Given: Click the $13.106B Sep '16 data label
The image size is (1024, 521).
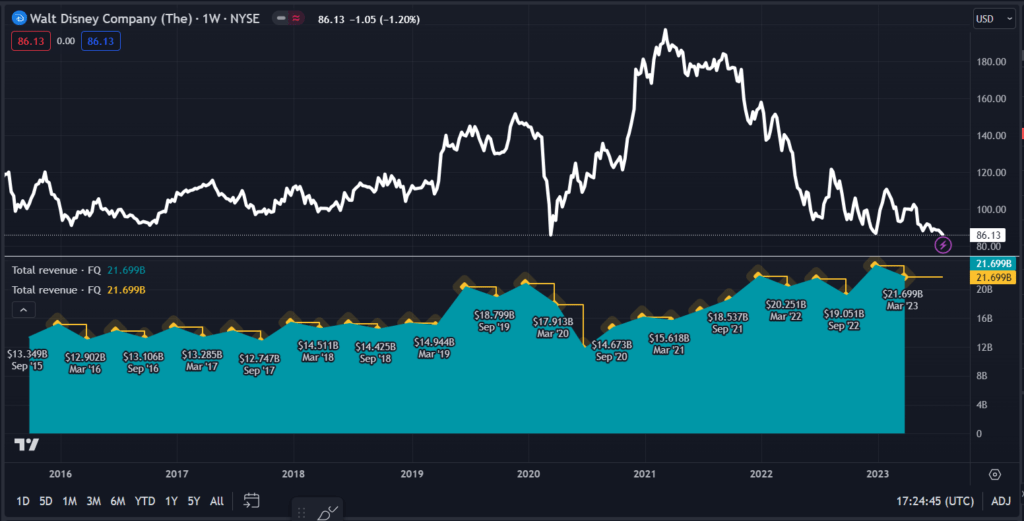Looking at the screenshot, I should click(143, 362).
